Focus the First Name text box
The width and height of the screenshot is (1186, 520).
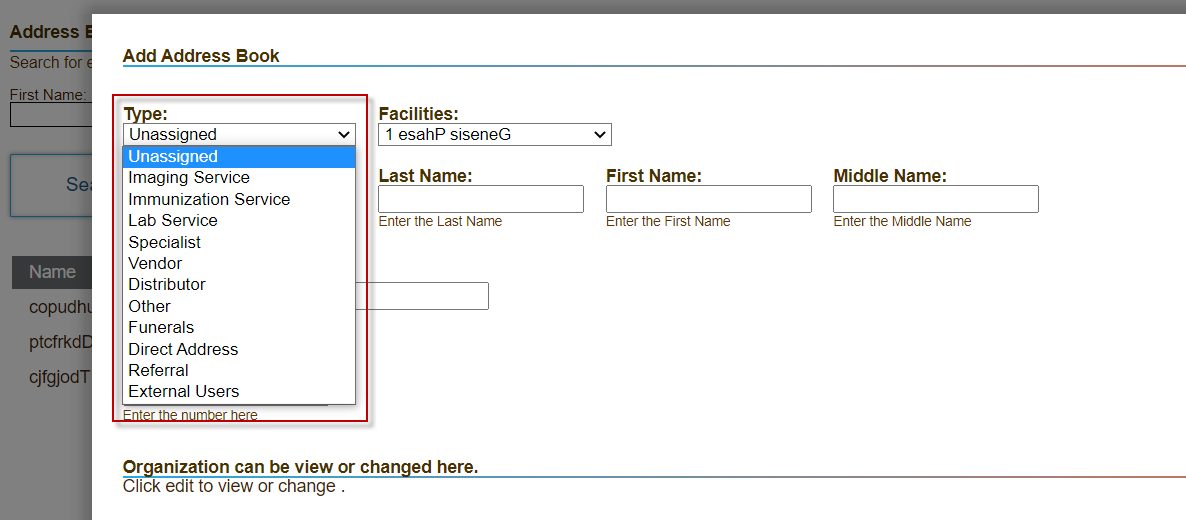pyautogui.click(x=708, y=199)
